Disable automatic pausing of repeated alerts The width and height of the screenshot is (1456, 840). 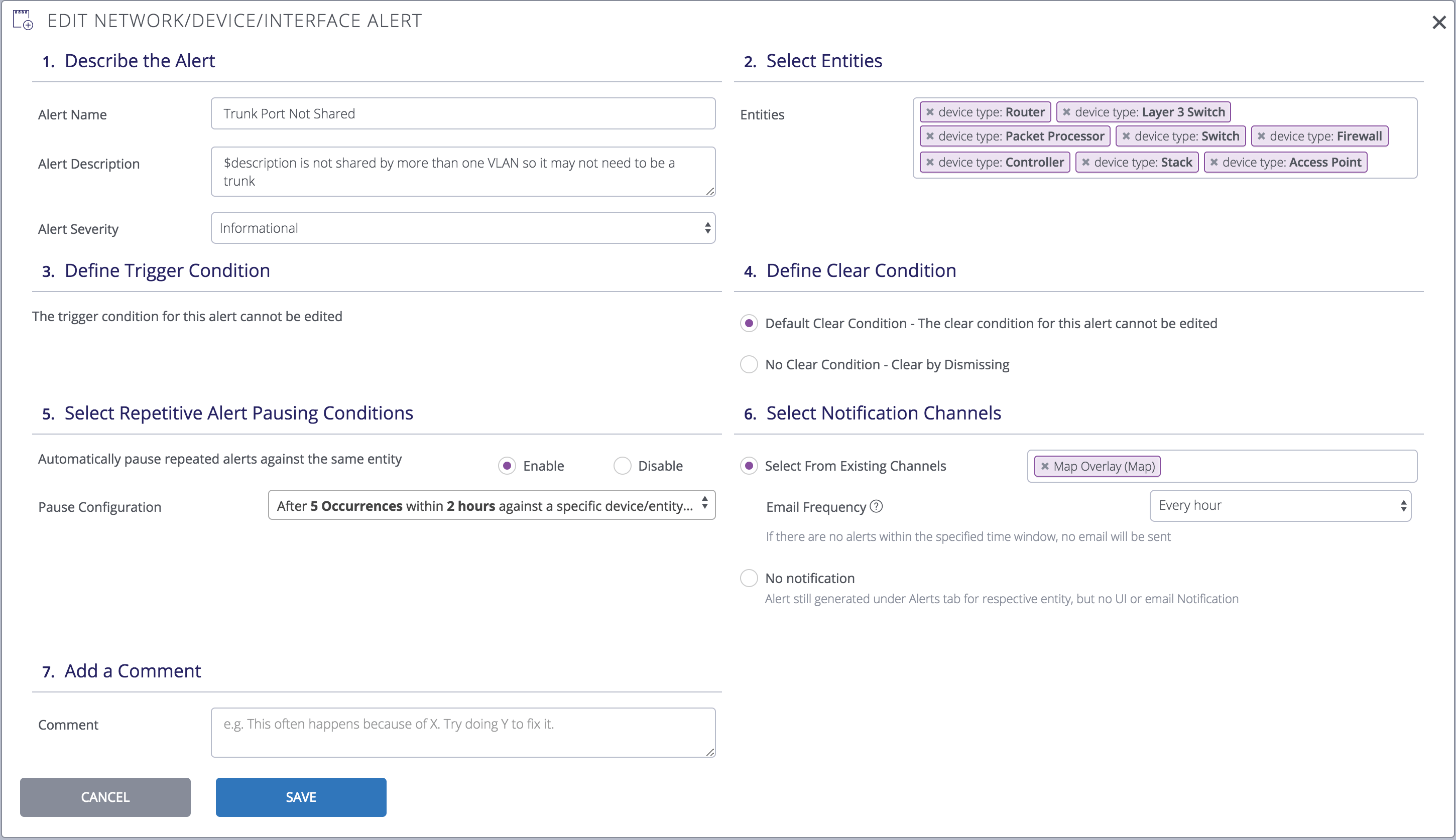point(622,466)
